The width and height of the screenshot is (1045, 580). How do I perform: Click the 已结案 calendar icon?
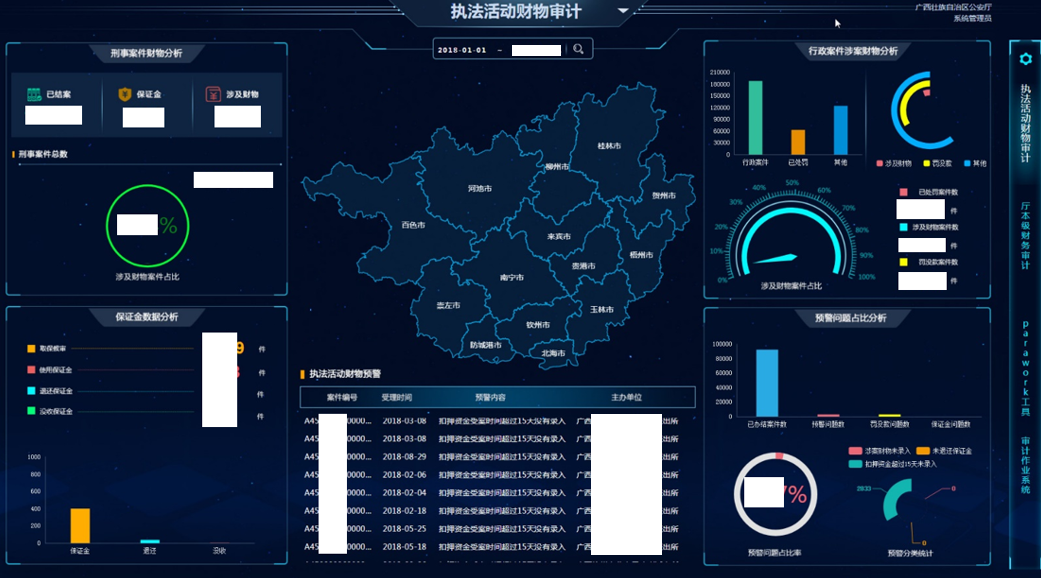(35, 94)
